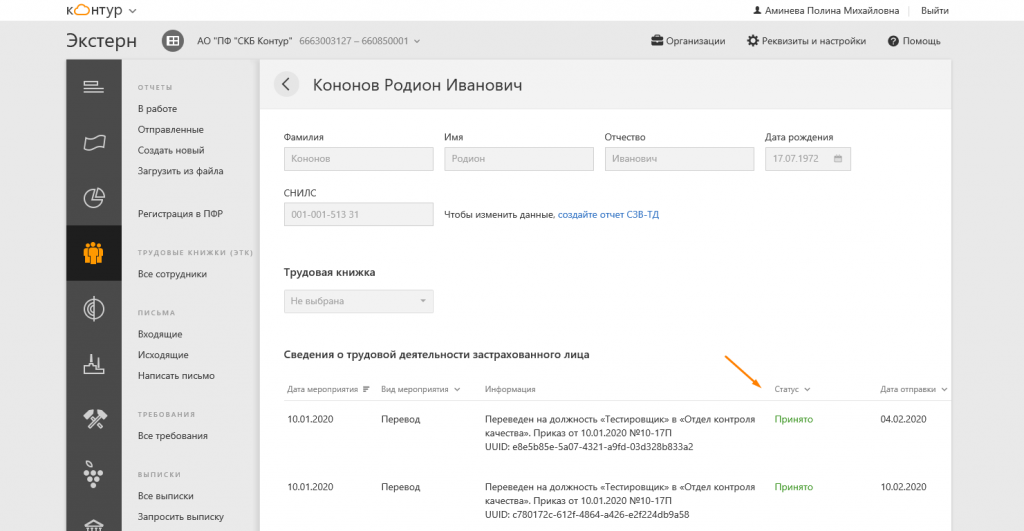Open Исходящие letters

pyautogui.click(x=163, y=355)
